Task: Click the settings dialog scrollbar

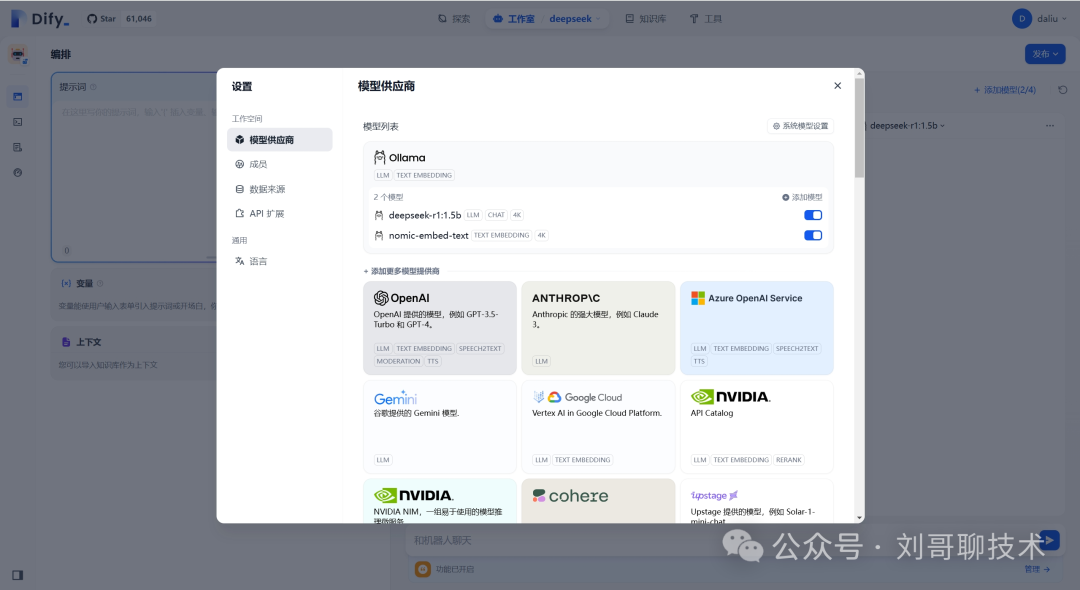Action: click(859, 128)
